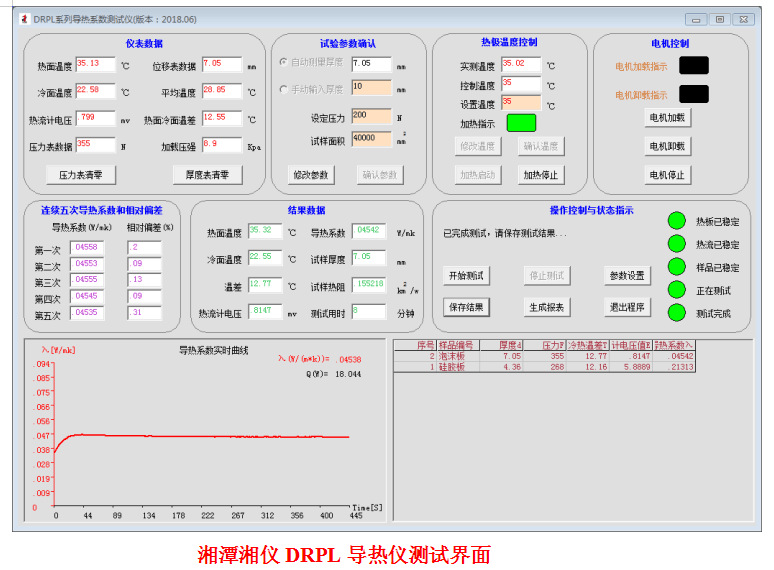Click the 序号 column header
Viewport: 774px width, 570px height.
415,345
